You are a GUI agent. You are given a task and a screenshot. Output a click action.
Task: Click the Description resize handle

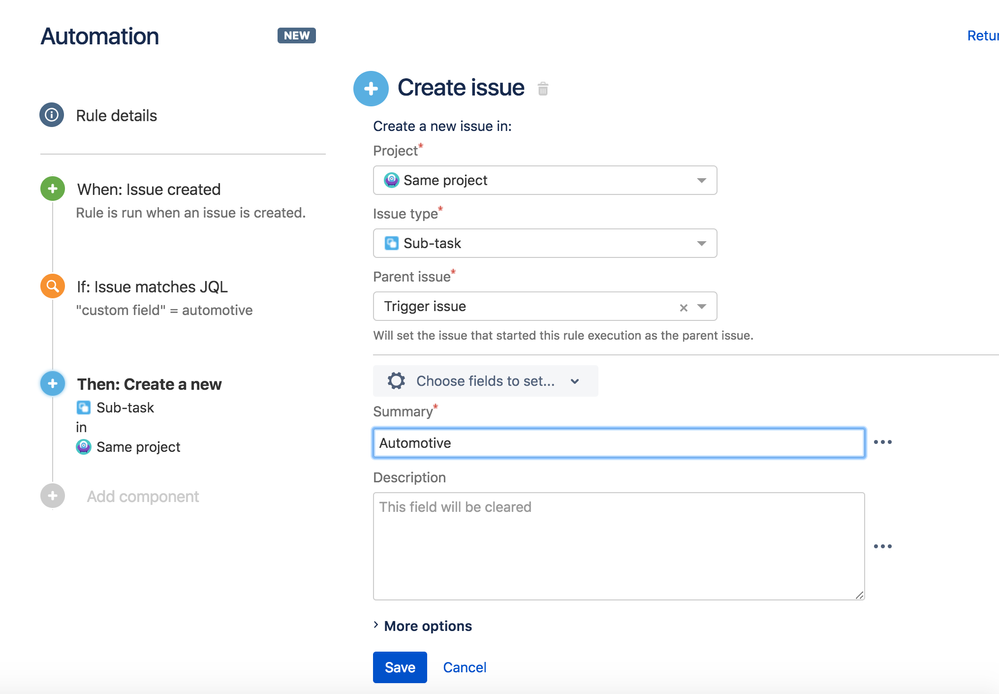[x=859, y=595]
